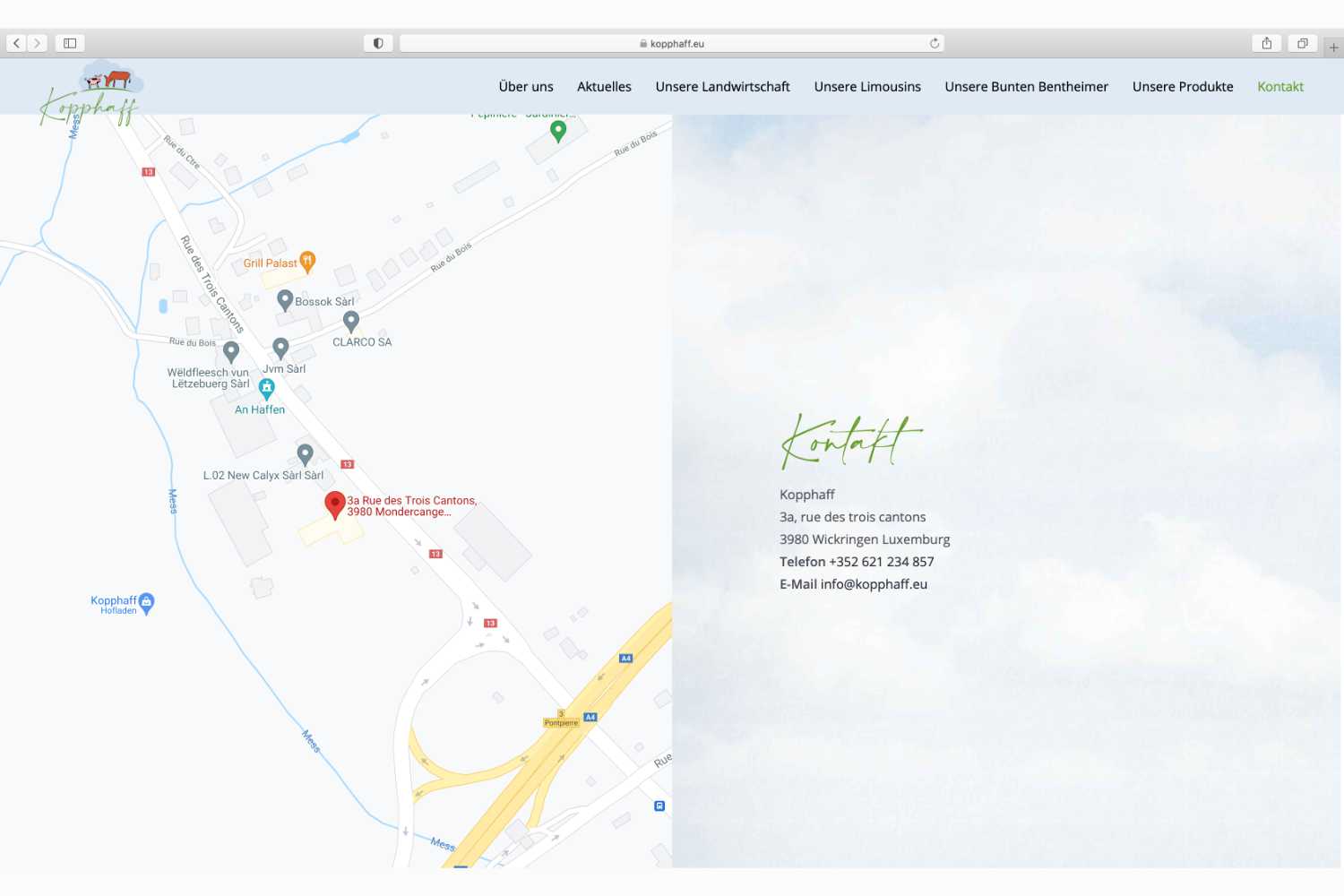Email info@kopphaff.eu via the contact link
The height and width of the screenshot is (896, 1344).
point(874,583)
